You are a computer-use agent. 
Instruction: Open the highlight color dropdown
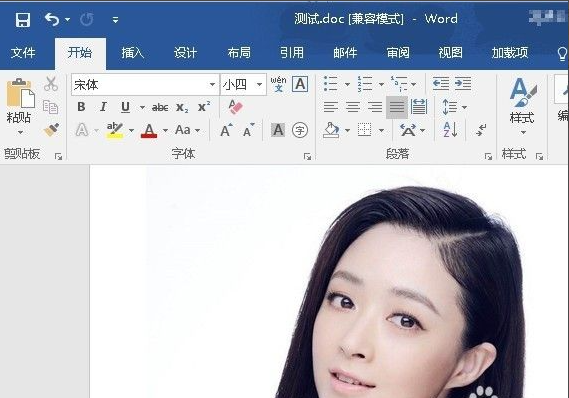click(131, 130)
